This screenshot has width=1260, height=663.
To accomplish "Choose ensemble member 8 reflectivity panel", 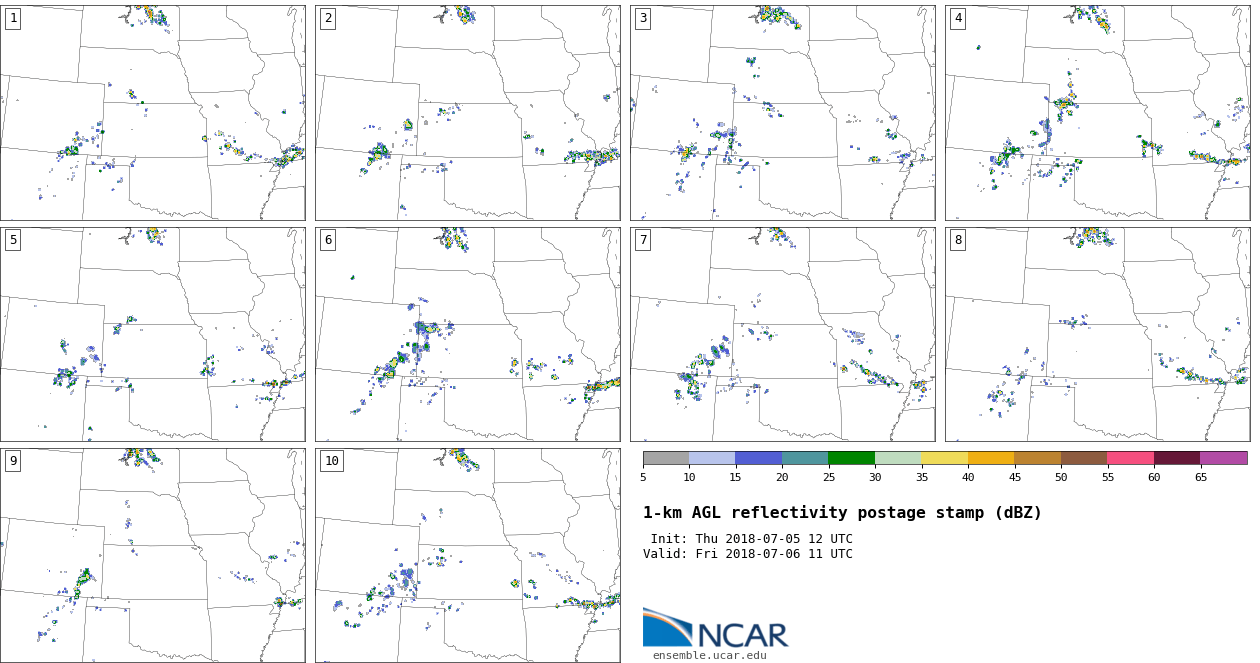I will tap(1097, 334).
